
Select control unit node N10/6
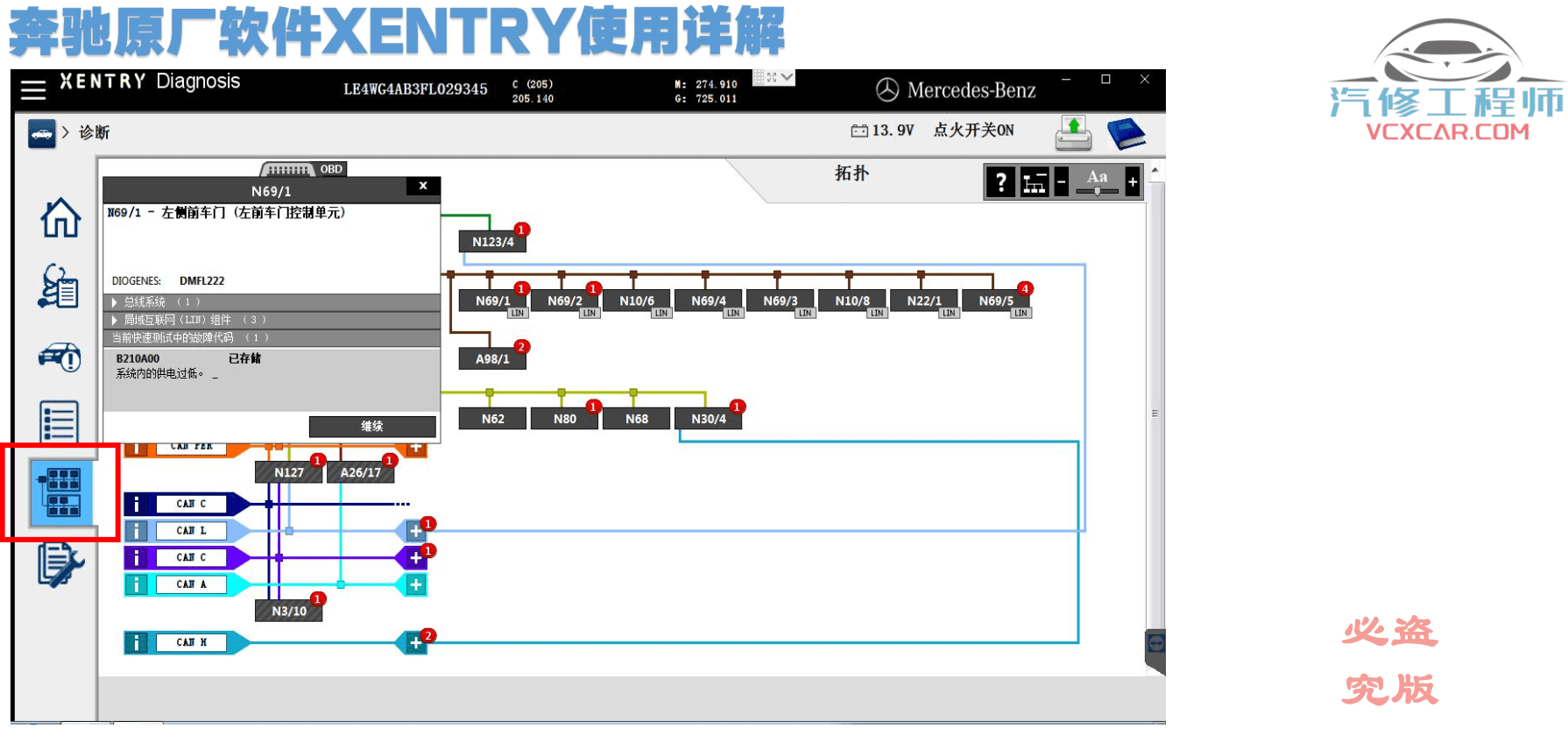pos(637,301)
